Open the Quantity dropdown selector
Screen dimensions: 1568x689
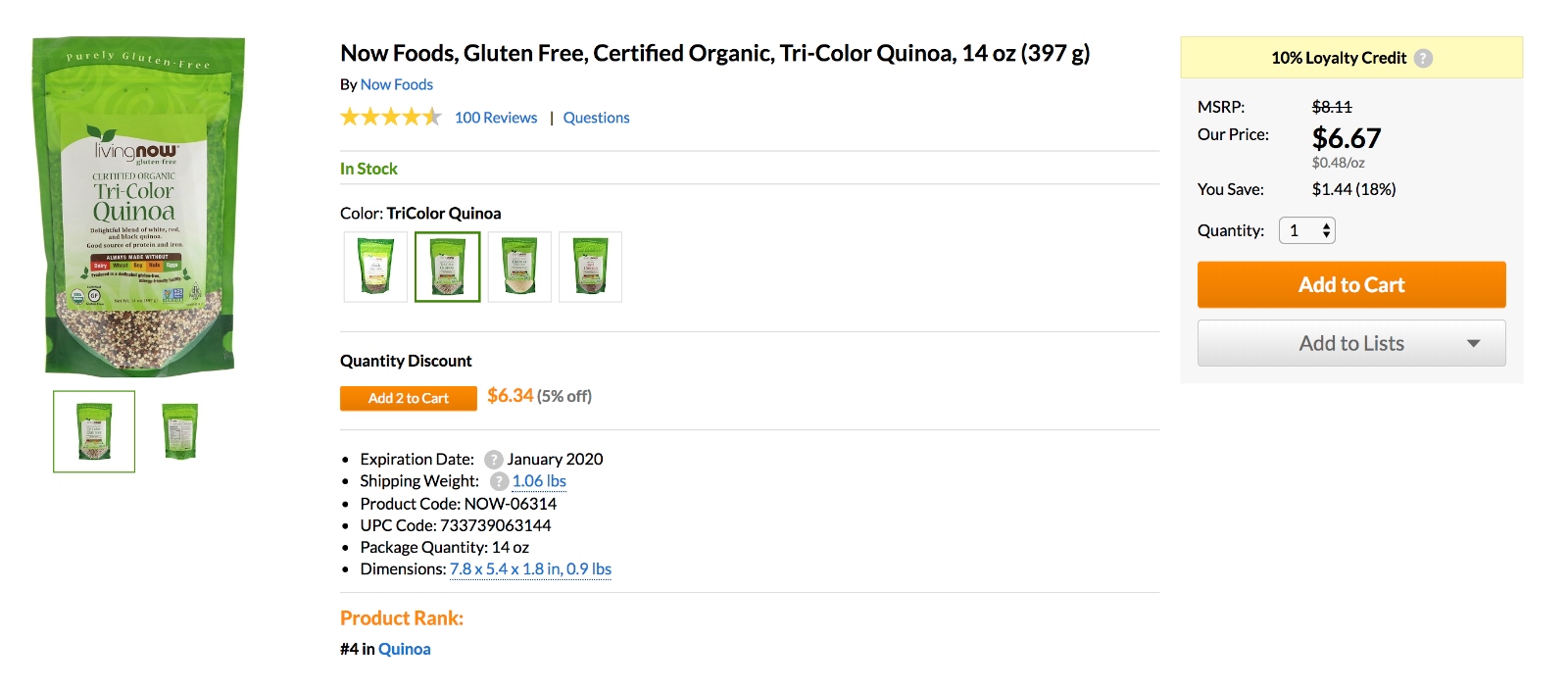tap(1307, 230)
